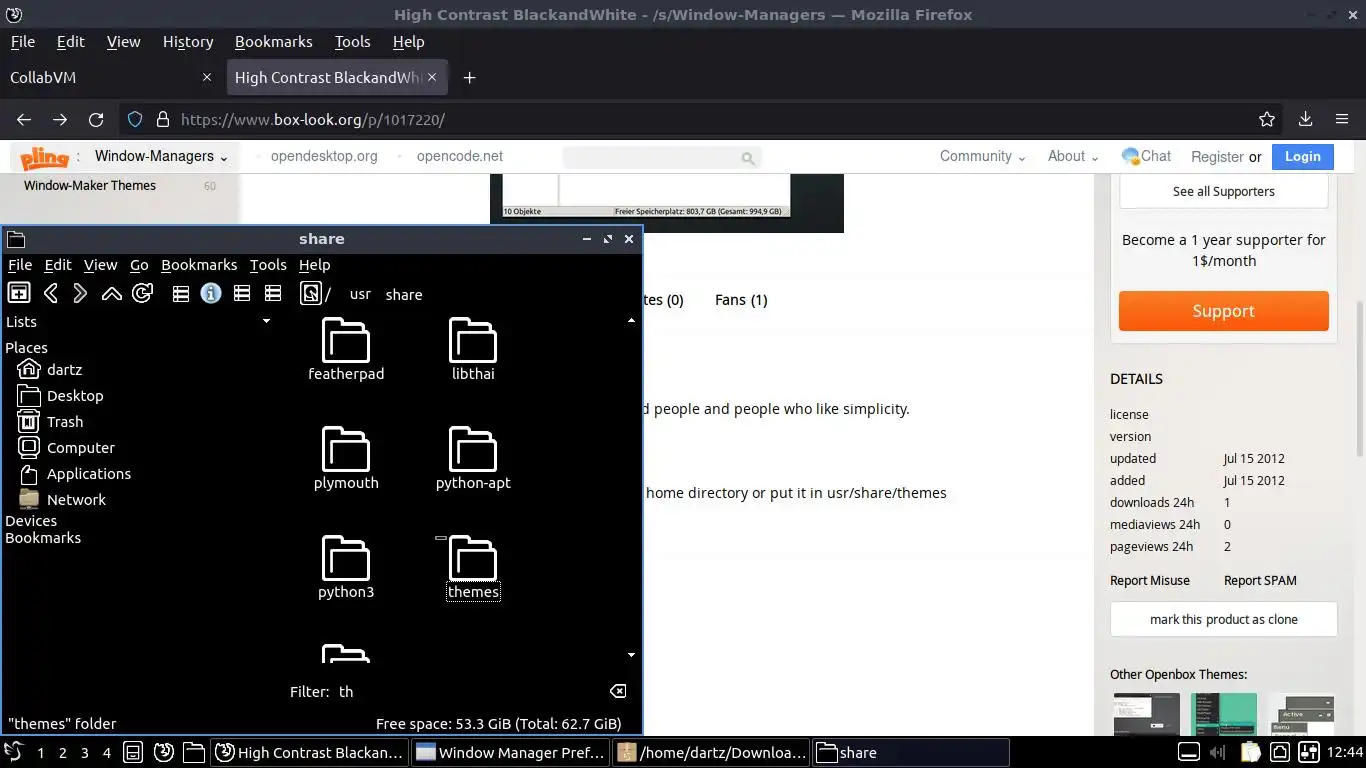The height and width of the screenshot is (768, 1366).
Task: Select Trash in Places
Action: coord(50,421)
